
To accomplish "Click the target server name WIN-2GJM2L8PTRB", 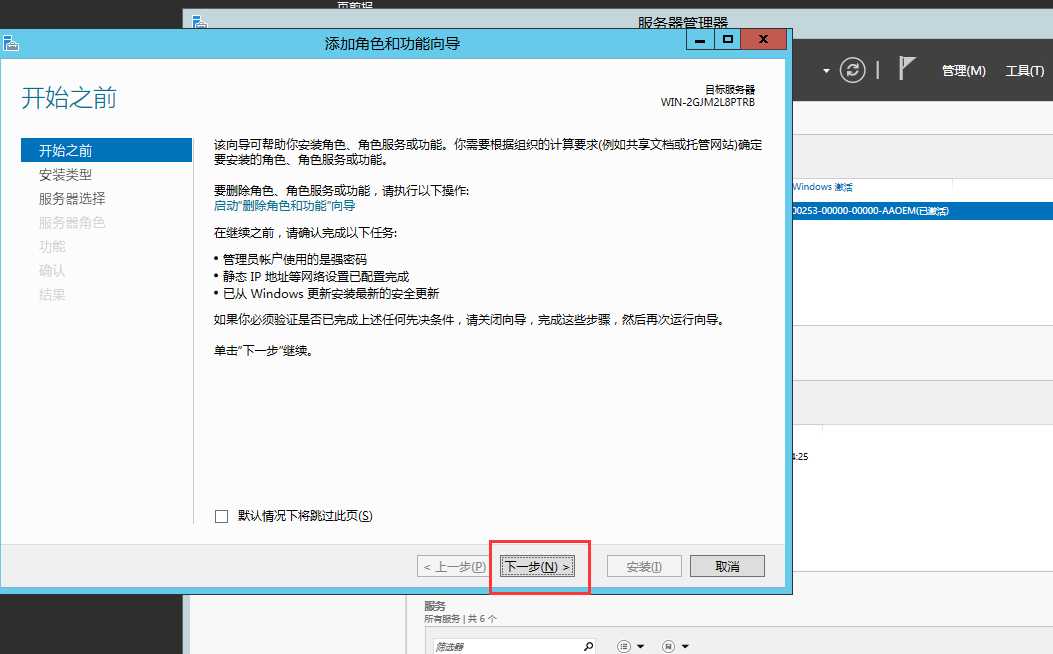I will 707,102.
